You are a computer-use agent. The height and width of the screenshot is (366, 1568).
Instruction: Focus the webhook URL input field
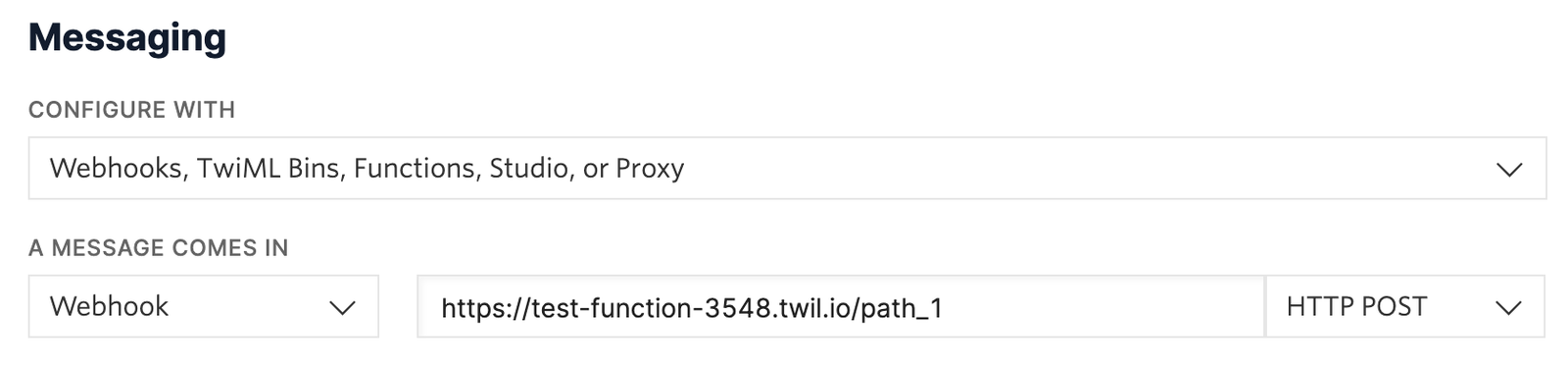tap(841, 306)
